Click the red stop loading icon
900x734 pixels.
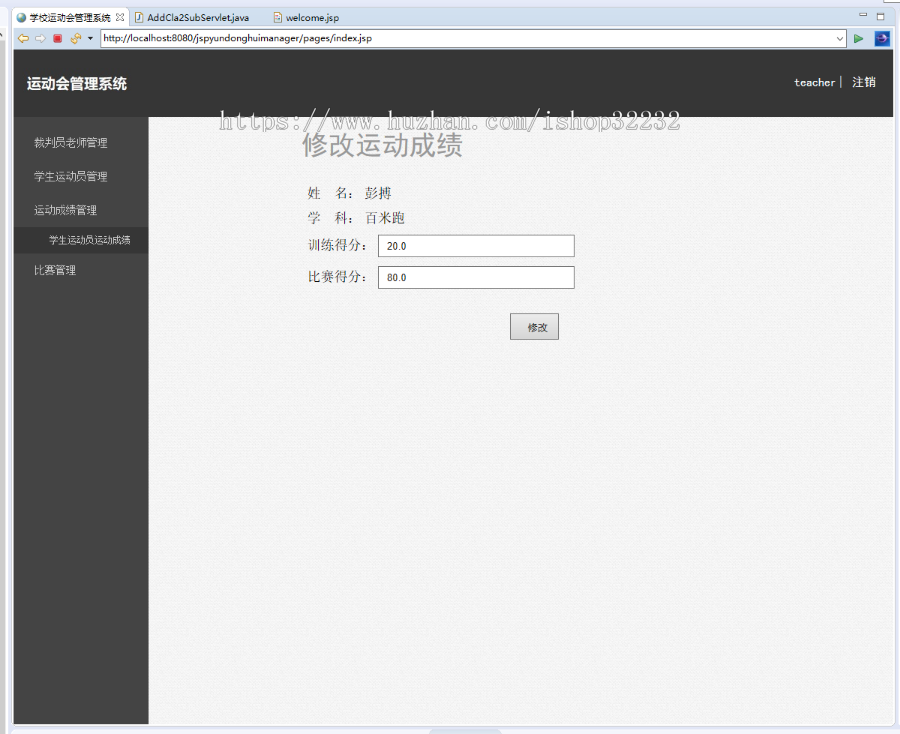click(58, 38)
